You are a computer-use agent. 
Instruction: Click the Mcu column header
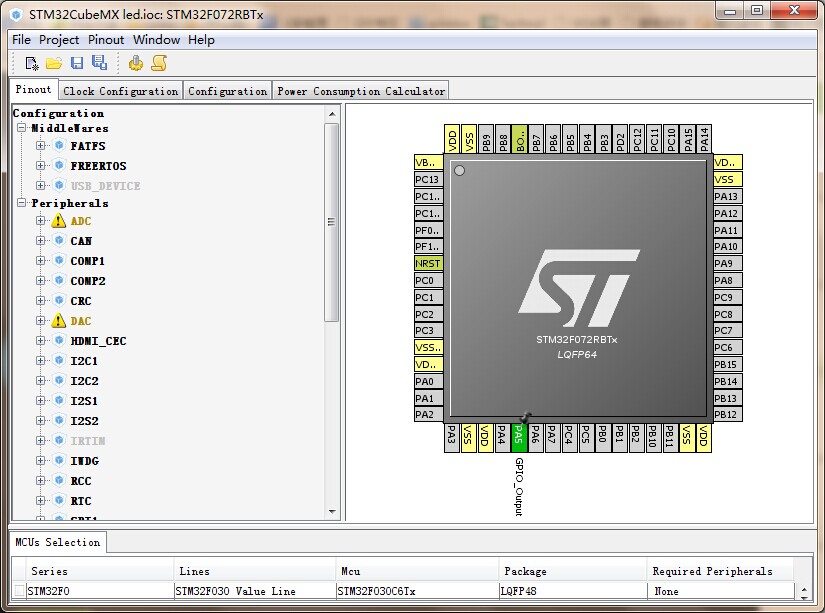[417, 571]
